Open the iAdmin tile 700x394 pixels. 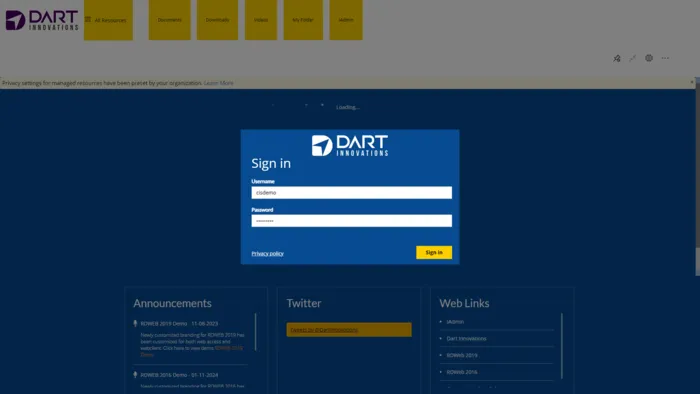point(346,20)
